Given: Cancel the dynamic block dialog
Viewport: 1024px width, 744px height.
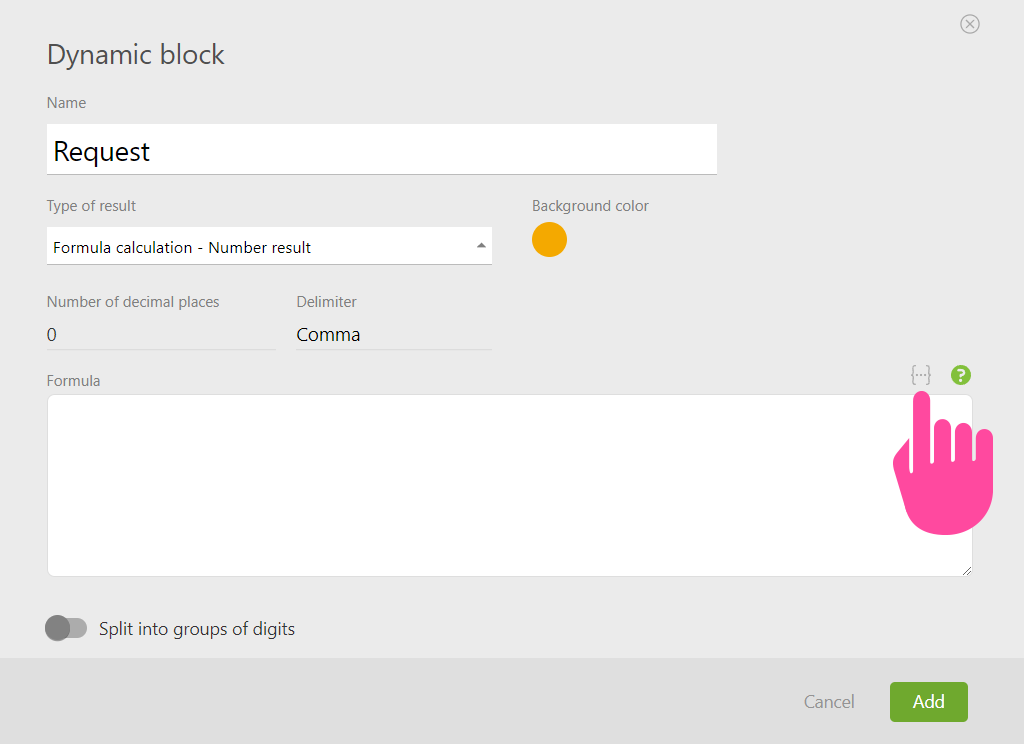Looking at the screenshot, I should pyautogui.click(x=829, y=702).
